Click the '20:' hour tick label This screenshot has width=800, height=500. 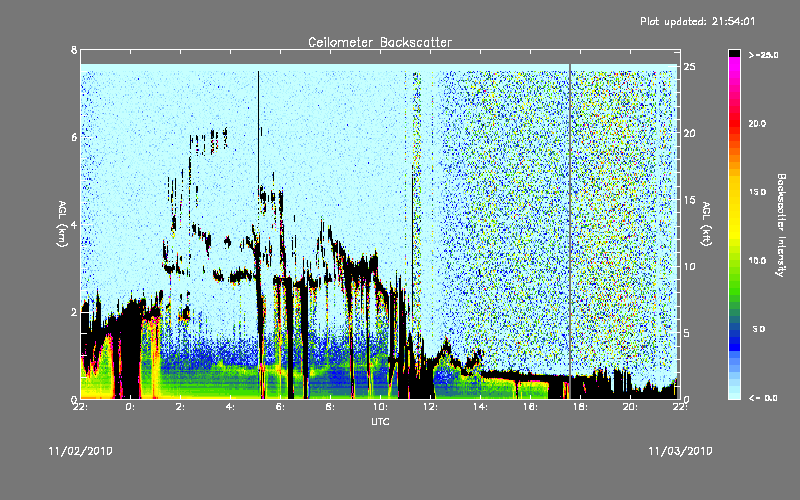(631, 407)
